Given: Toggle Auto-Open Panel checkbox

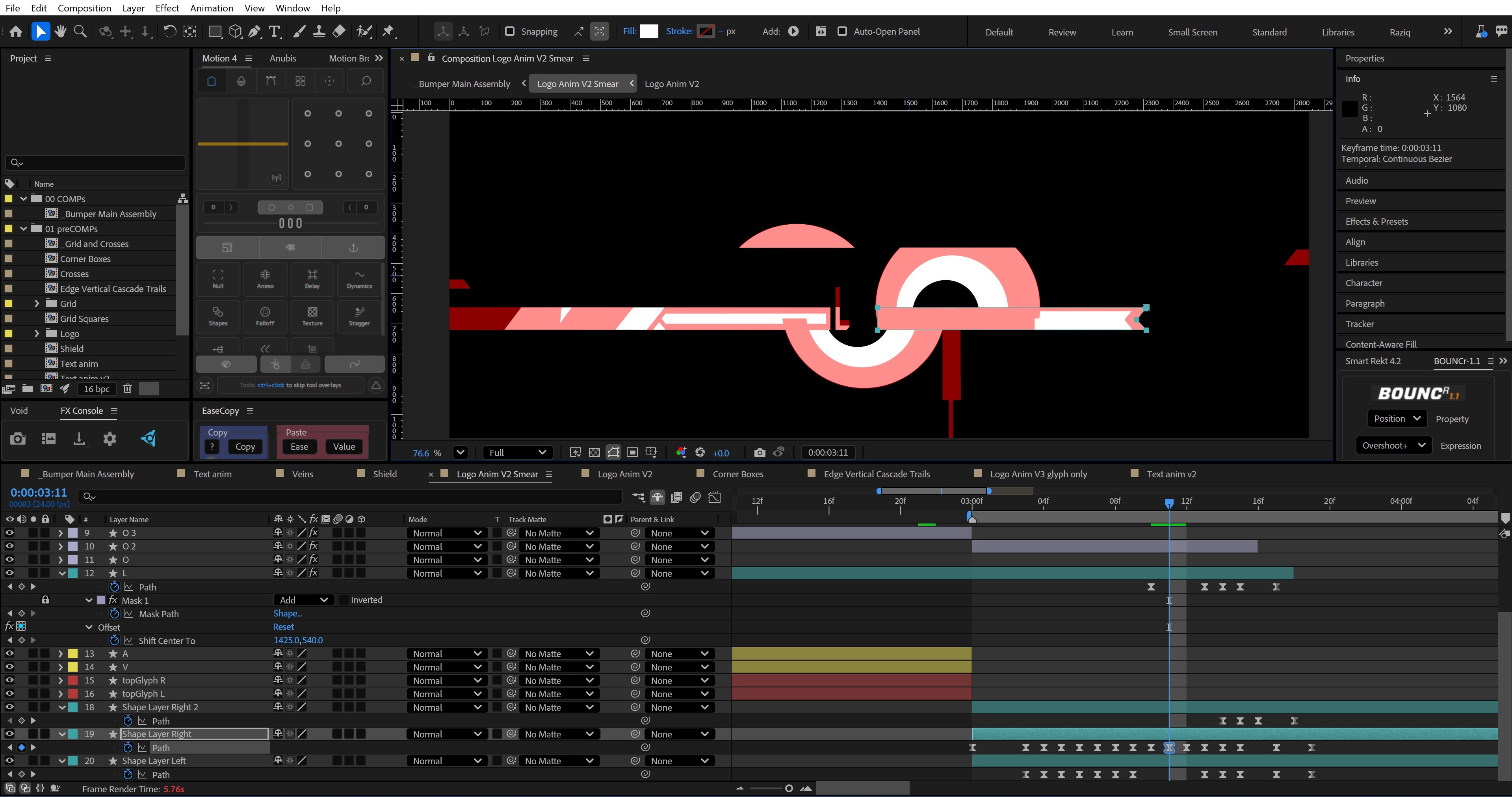Looking at the screenshot, I should (x=842, y=31).
